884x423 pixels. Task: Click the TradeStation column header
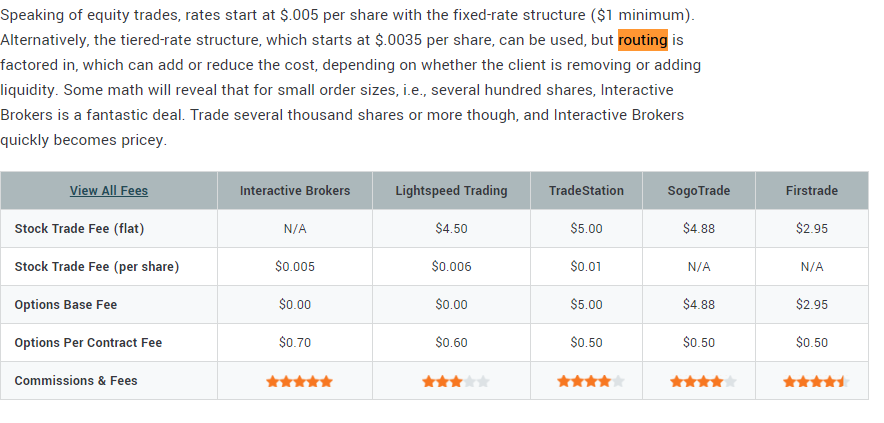pyautogui.click(x=586, y=191)
